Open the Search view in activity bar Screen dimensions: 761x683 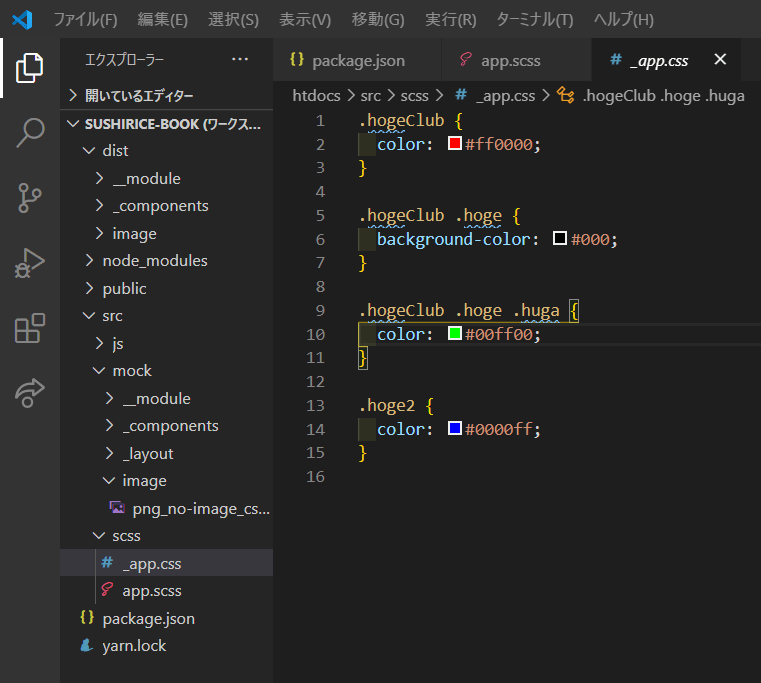click(30, 133)
